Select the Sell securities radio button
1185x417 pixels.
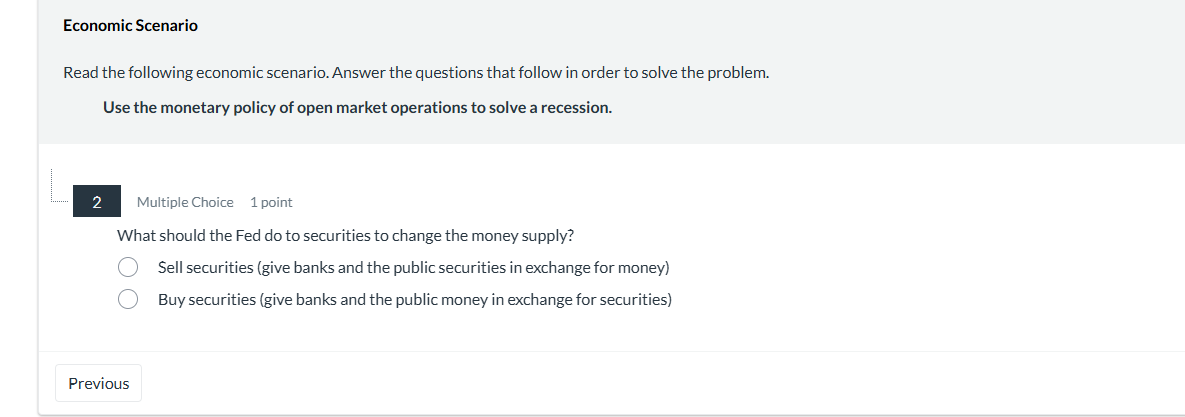[x=128, y=268]
